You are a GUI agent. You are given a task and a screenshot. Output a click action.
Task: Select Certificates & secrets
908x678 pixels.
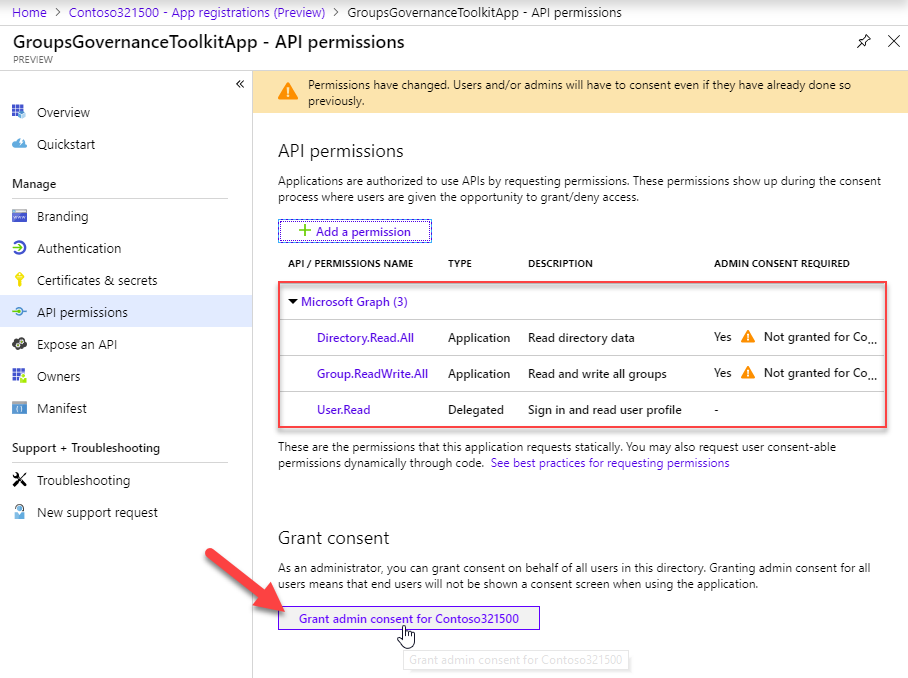pyautogui.click(x=97, y=280)
